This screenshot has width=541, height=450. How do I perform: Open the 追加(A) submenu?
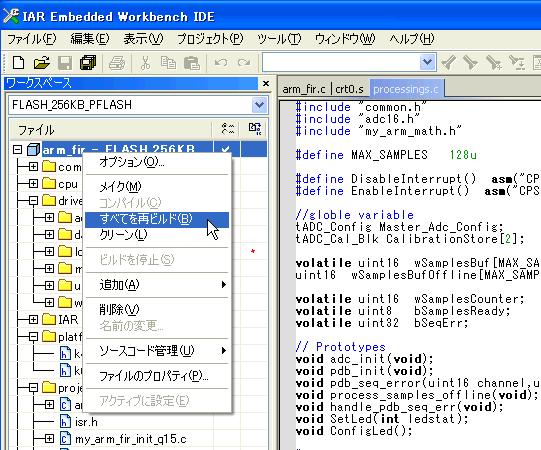tap(157, 285)
